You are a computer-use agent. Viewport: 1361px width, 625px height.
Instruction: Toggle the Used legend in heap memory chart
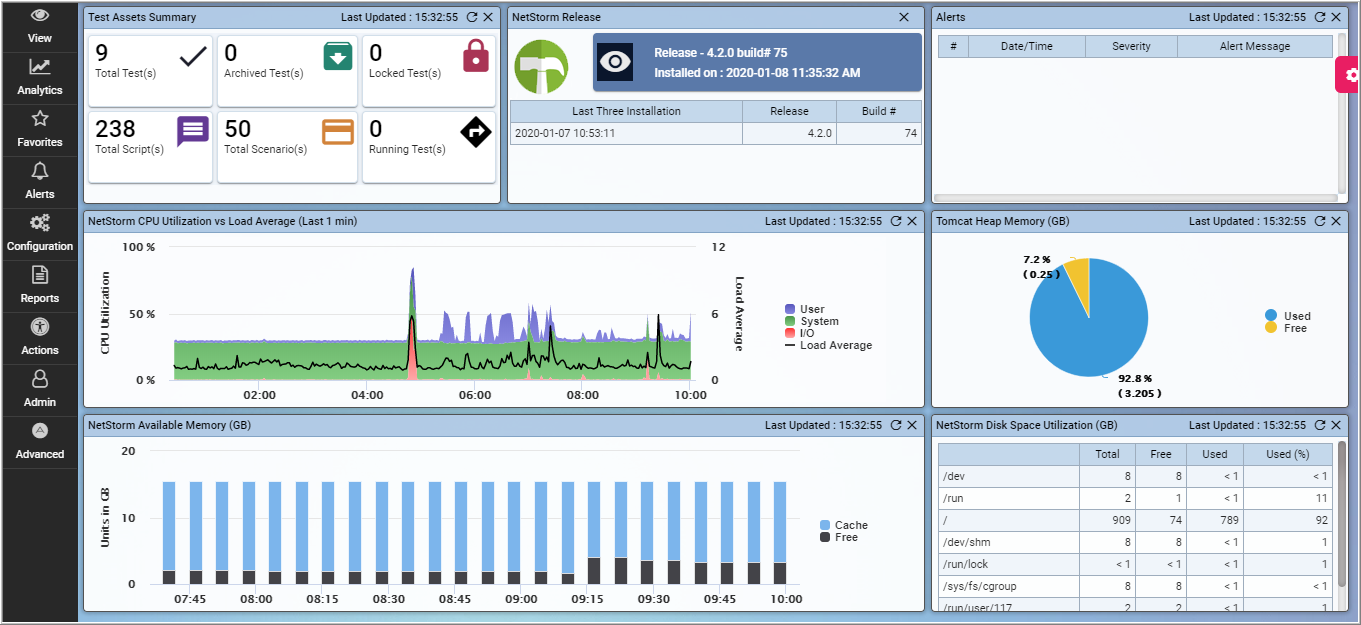pos(1287,316)
